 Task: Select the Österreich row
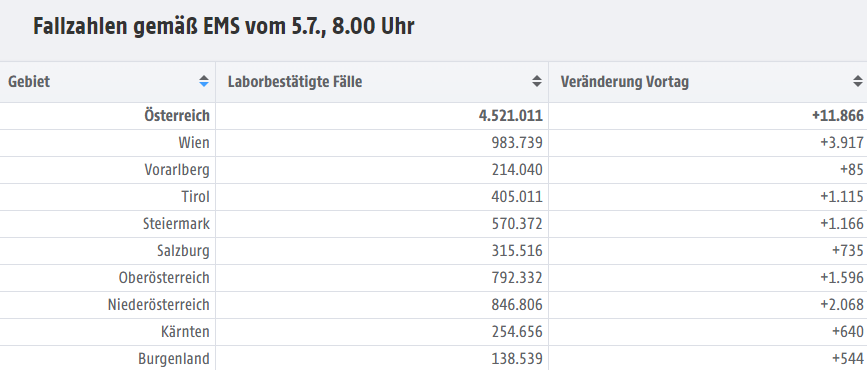pos(434,116)
